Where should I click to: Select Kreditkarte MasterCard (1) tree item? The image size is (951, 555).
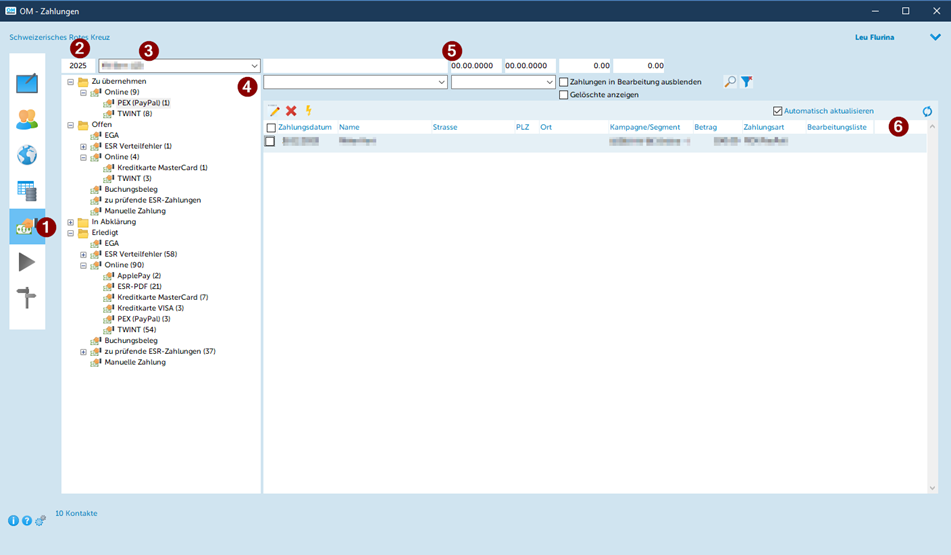tap(162, 167)
